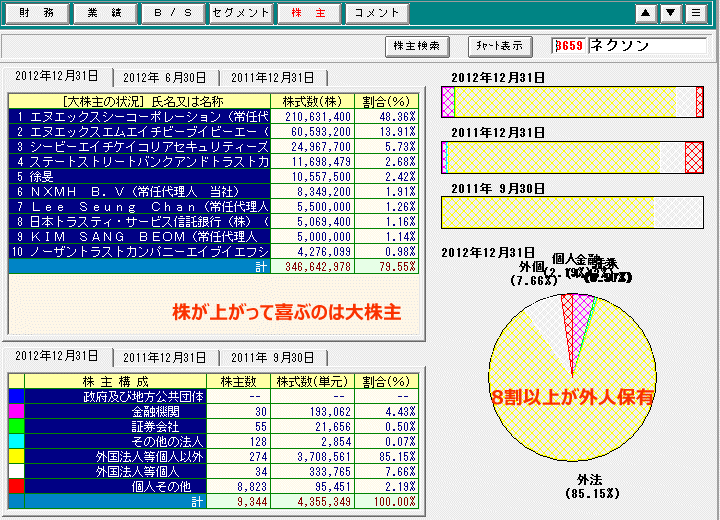Select the 証券会社 row label
This screenshot has width=720, height=520.
(x=115, y=427)
